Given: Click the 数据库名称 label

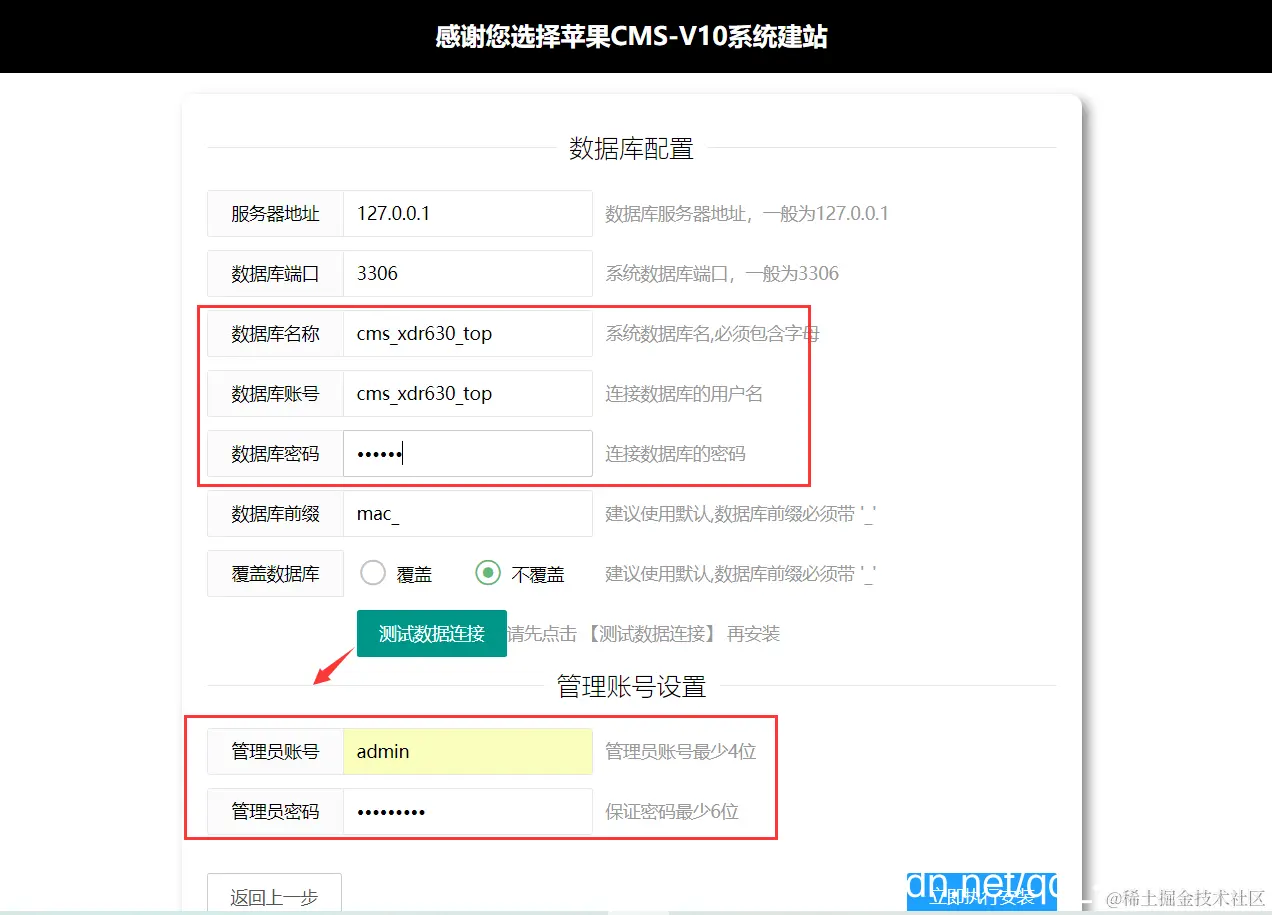Looking at the screenshot, I should 275,333.
